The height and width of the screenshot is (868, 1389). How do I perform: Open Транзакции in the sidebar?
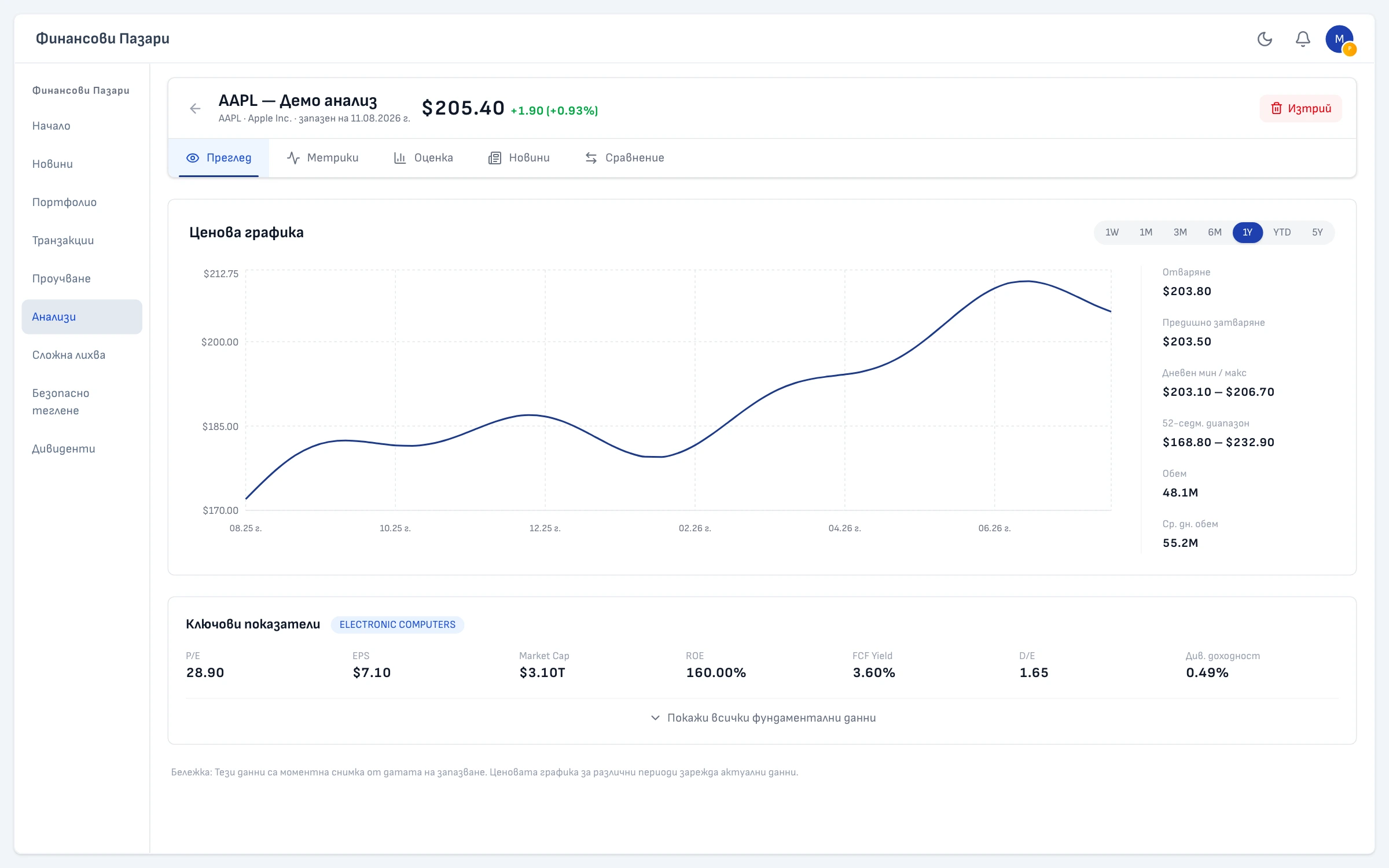click(x=82, y=240)
